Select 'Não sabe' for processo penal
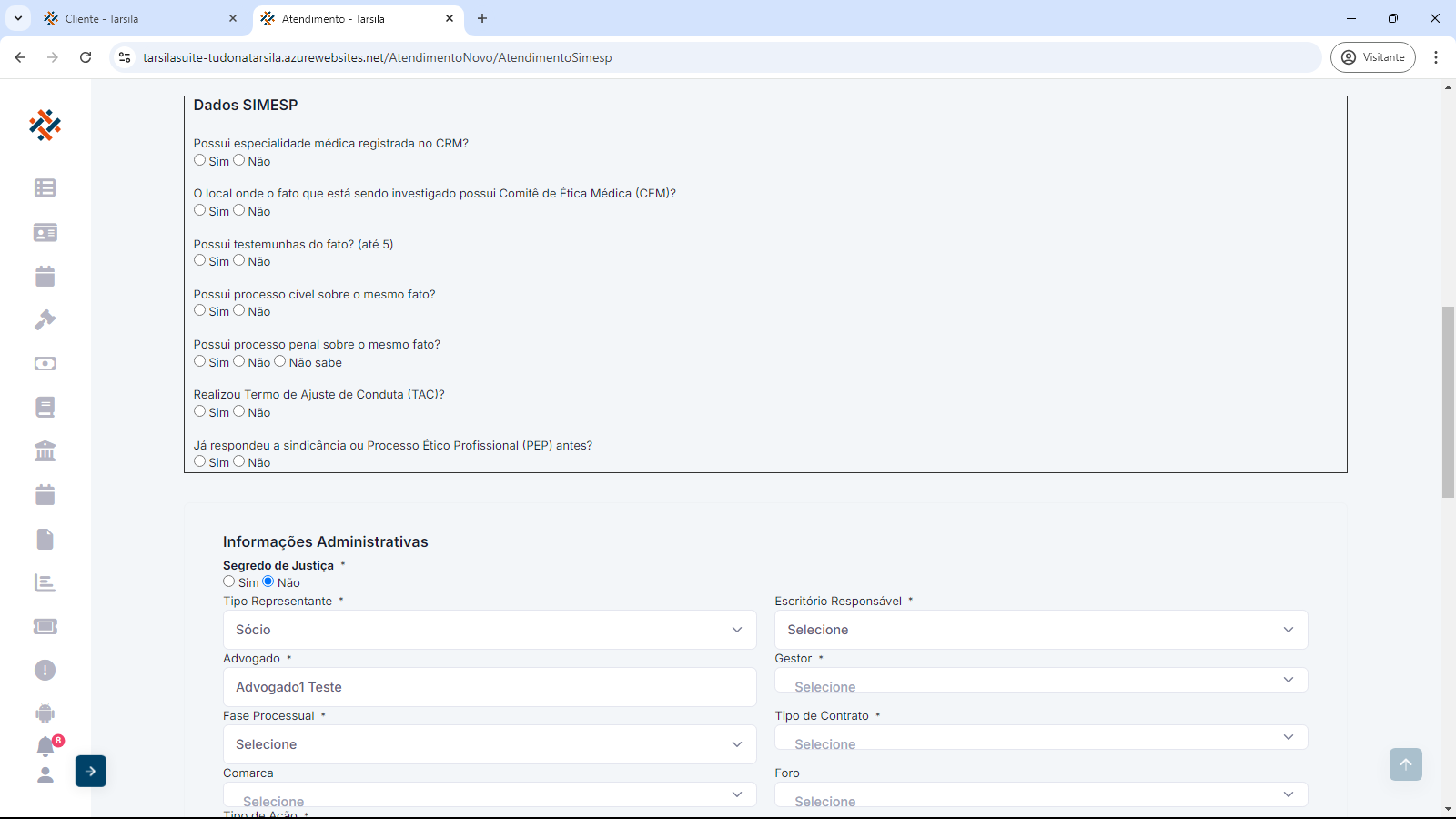Image resolution: width=1456 pixels, height=819 pixels. (x=280, y=361)
